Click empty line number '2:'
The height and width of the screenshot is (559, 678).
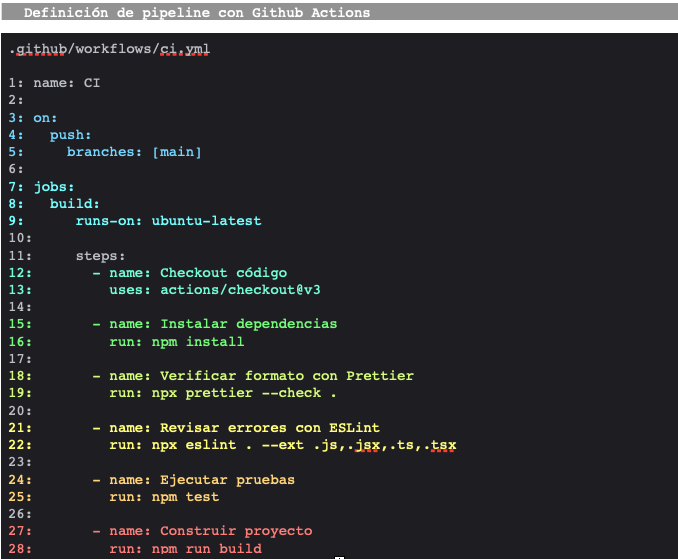coord(16,100)
